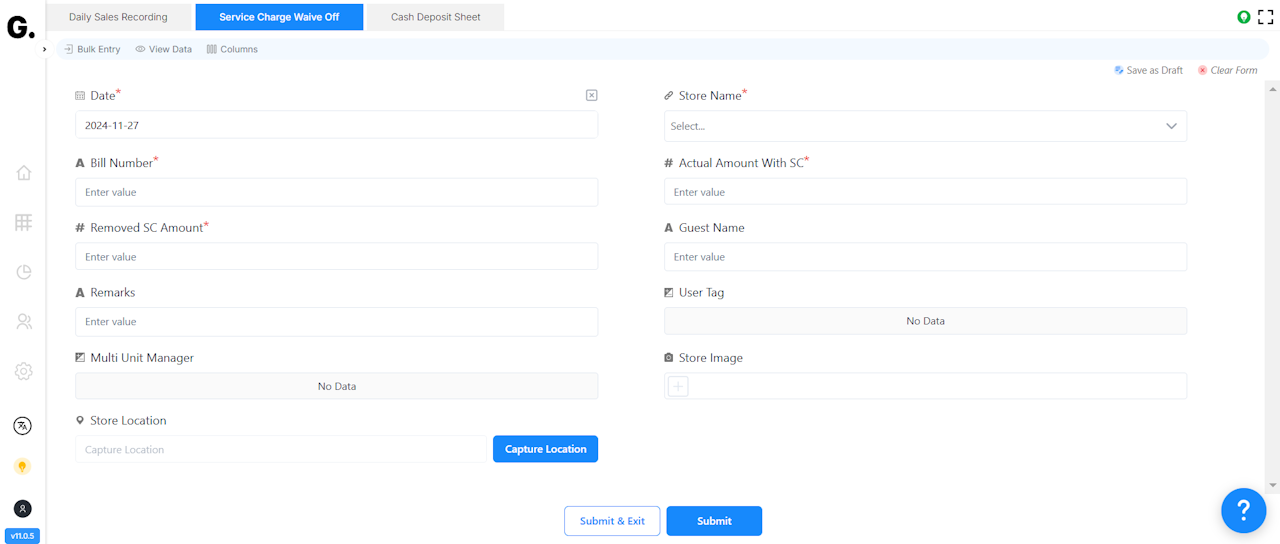Open the settings gear in the sidebar
1280x544 pixels.
[x=24, y=371]
